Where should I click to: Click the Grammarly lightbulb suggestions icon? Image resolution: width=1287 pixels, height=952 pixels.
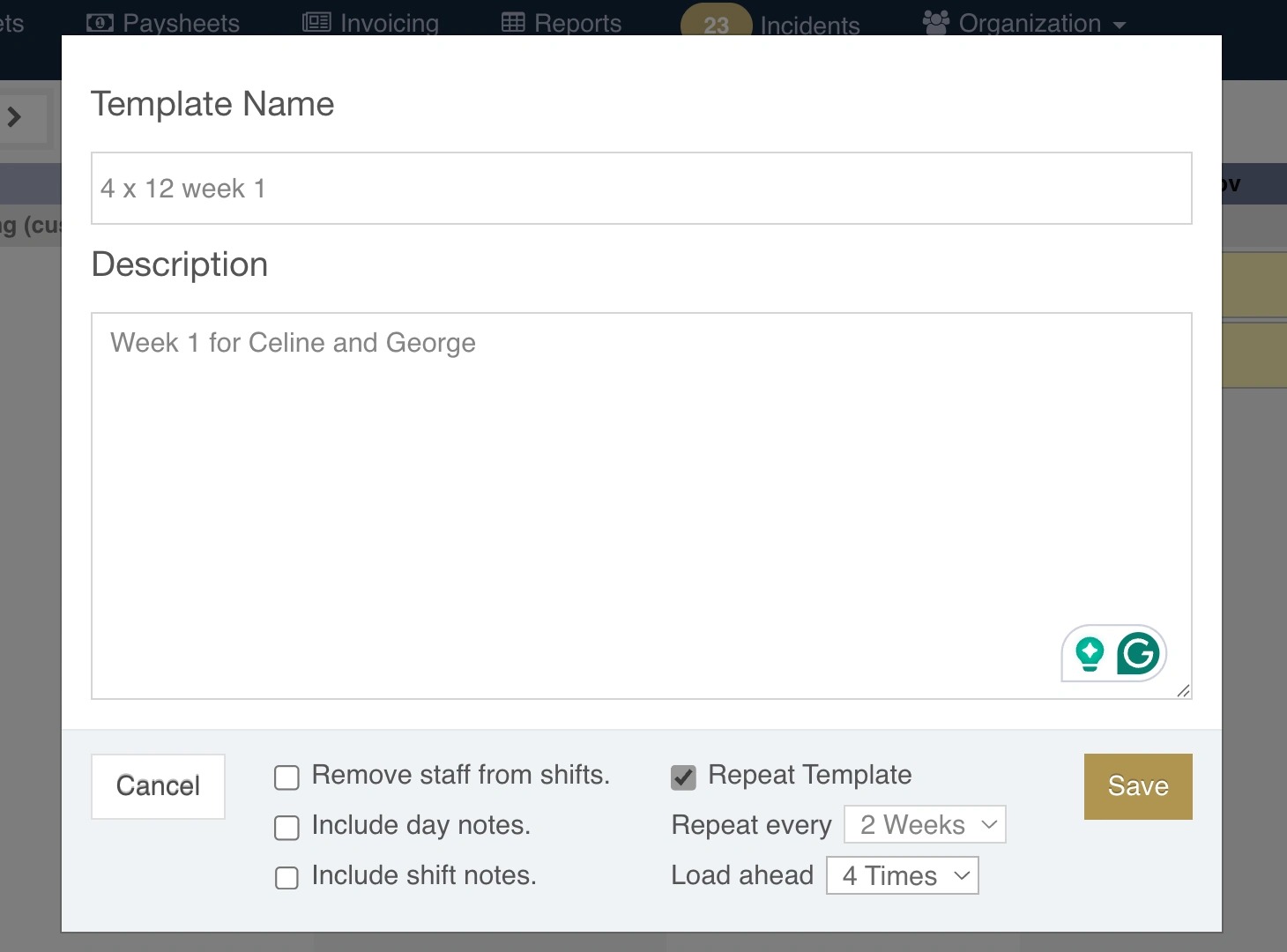point(1090,653)
